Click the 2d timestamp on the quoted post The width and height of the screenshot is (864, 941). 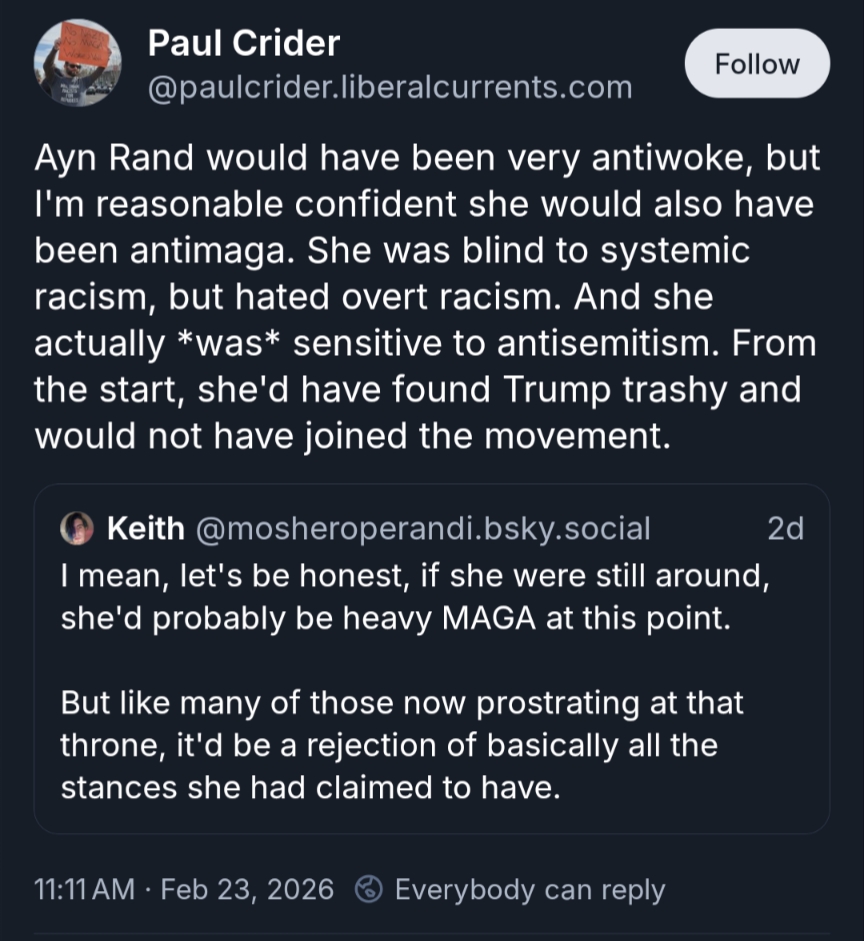785,529
